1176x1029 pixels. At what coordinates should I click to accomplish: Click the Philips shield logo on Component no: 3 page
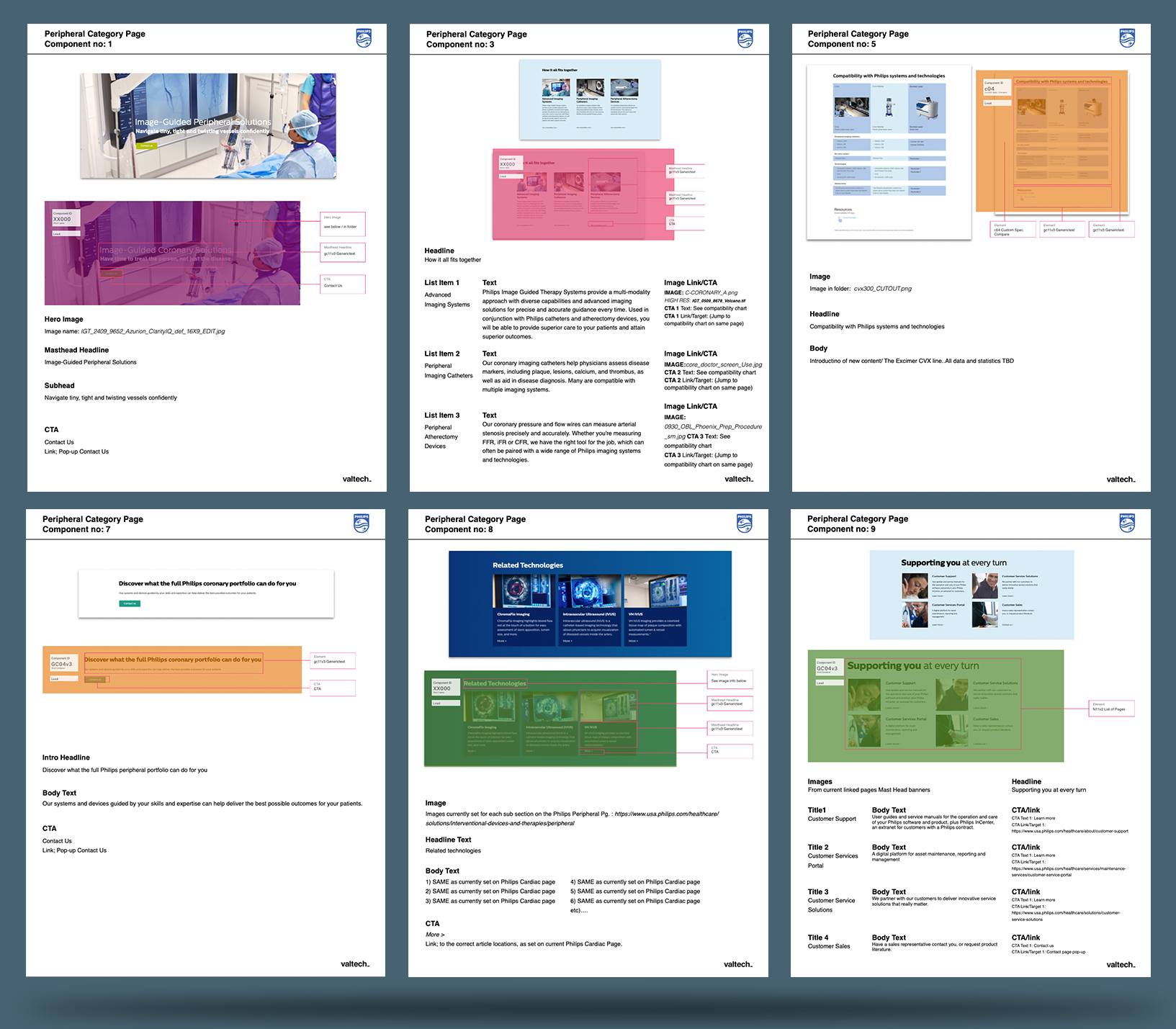745,38
